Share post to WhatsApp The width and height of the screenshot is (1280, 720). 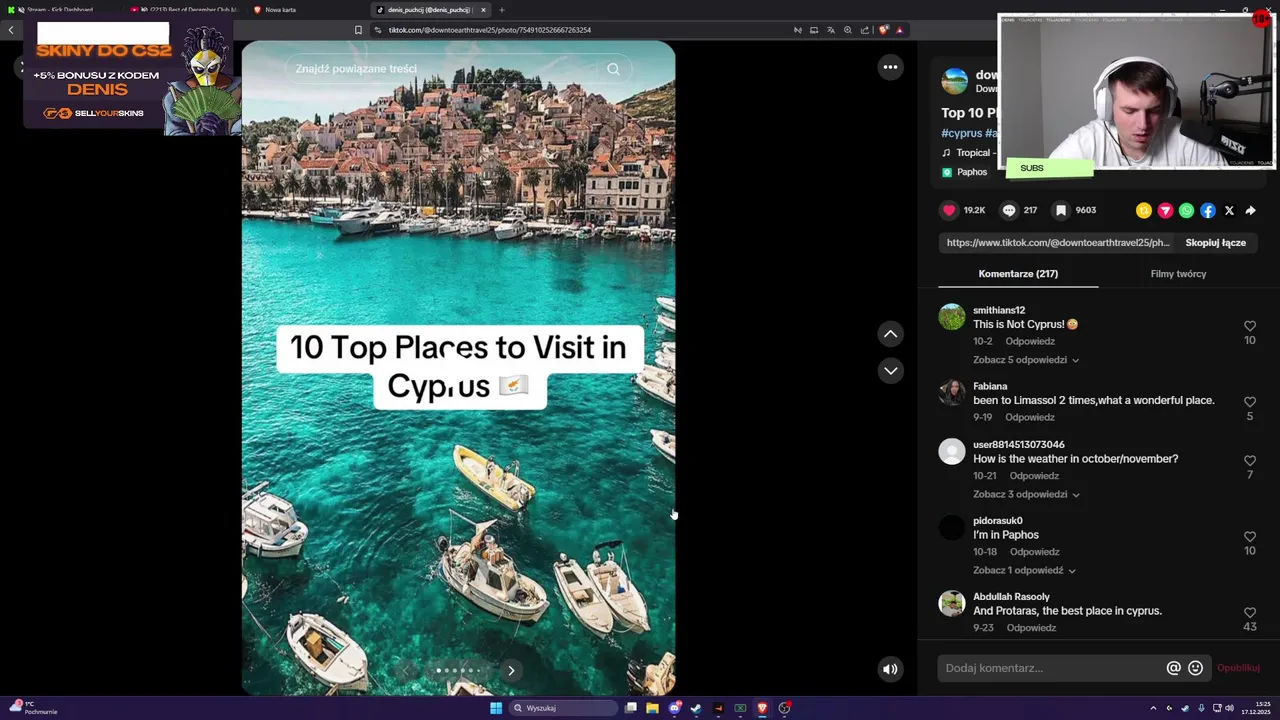point(1186,210)
